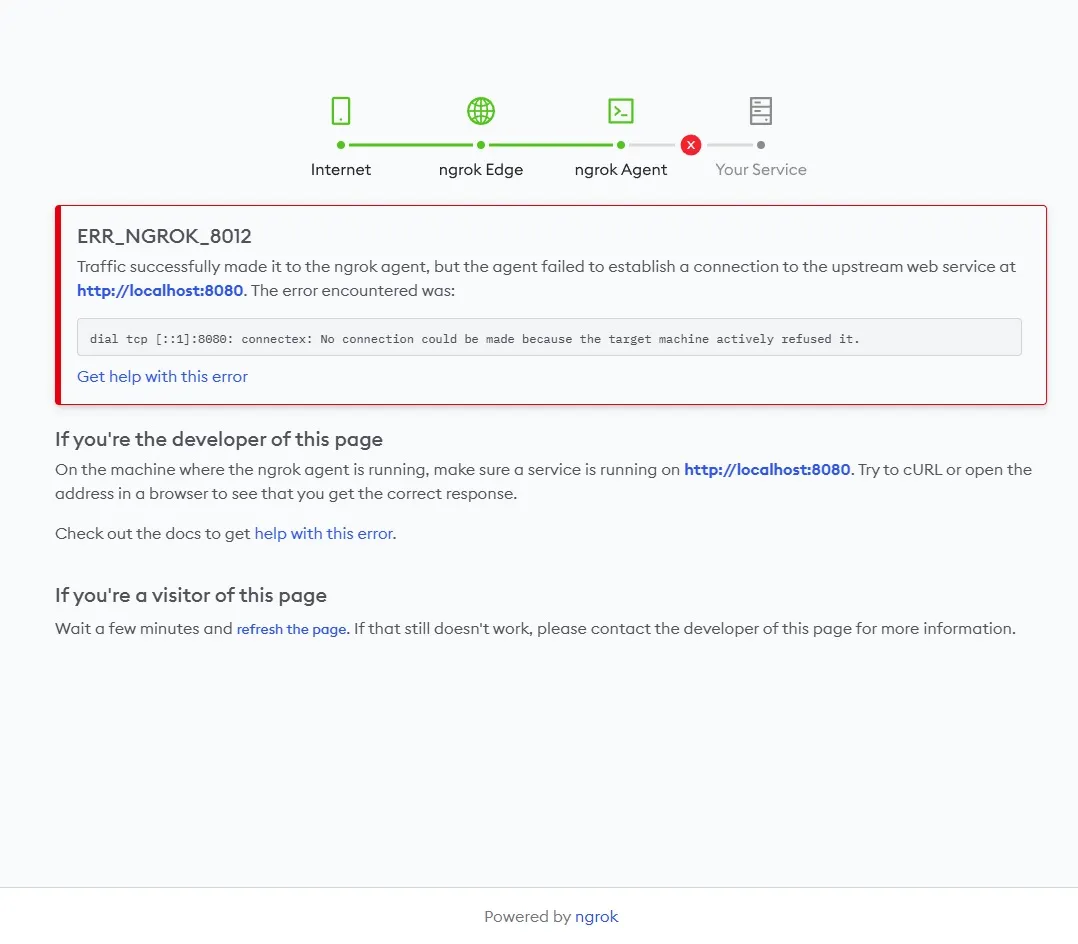This screenshot has width=1078, height=944.
Task: Click the ERR_NGROK_8012 error heading
Action: pos(164,237)
